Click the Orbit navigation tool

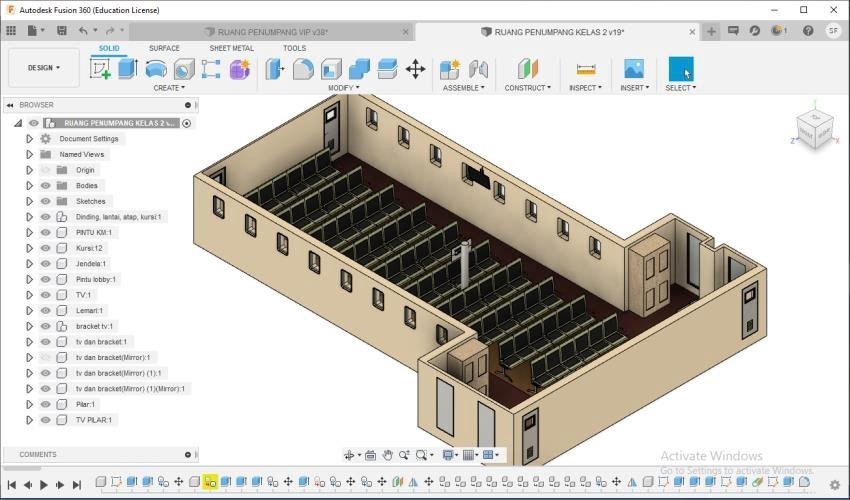point(349,455)
